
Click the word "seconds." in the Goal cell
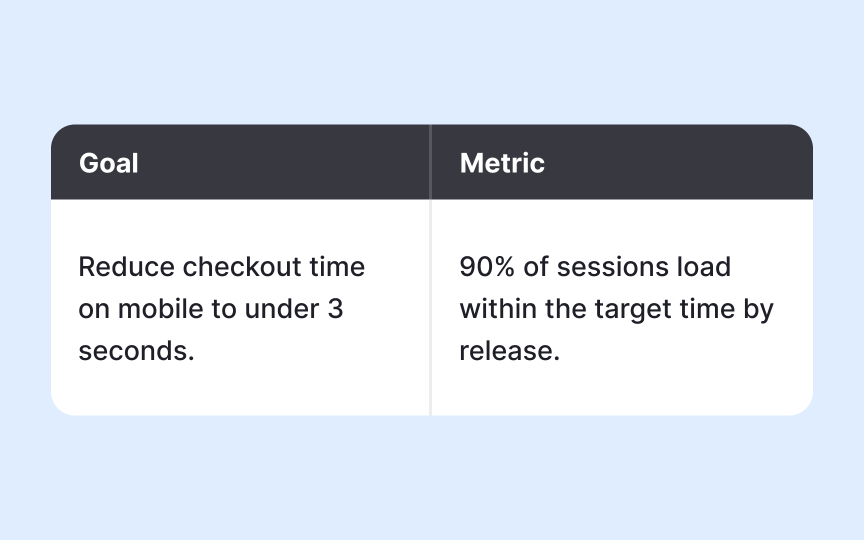[136, 352]
